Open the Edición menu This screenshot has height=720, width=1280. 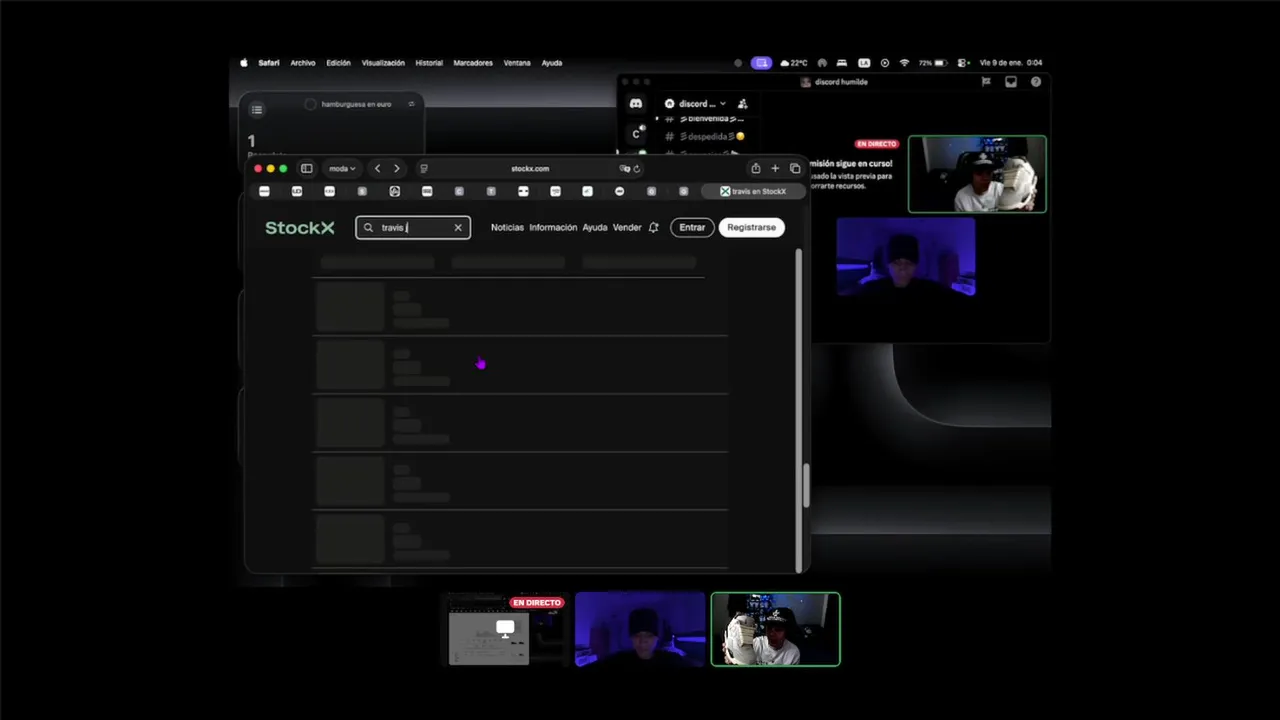339,63
